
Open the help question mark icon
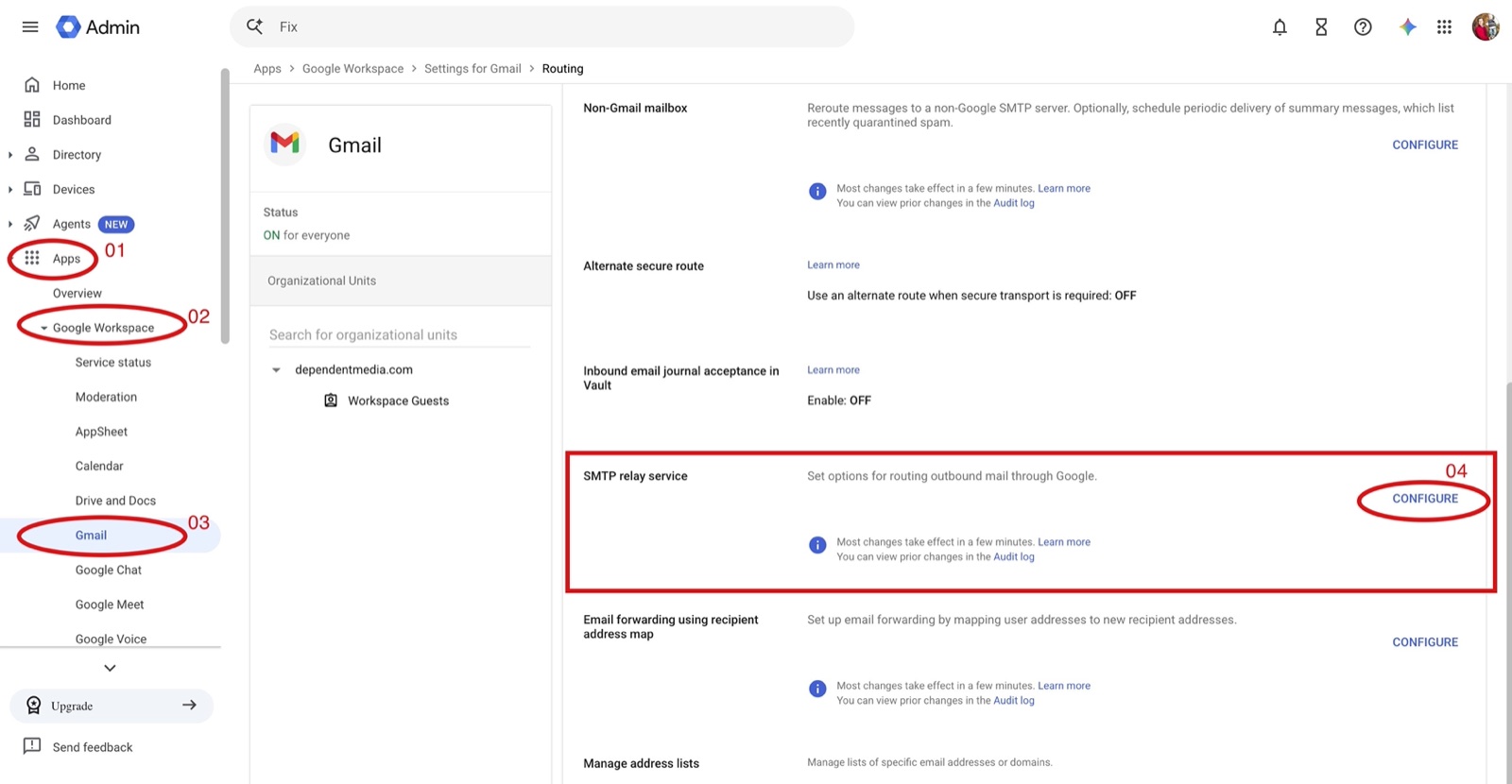1363,26
